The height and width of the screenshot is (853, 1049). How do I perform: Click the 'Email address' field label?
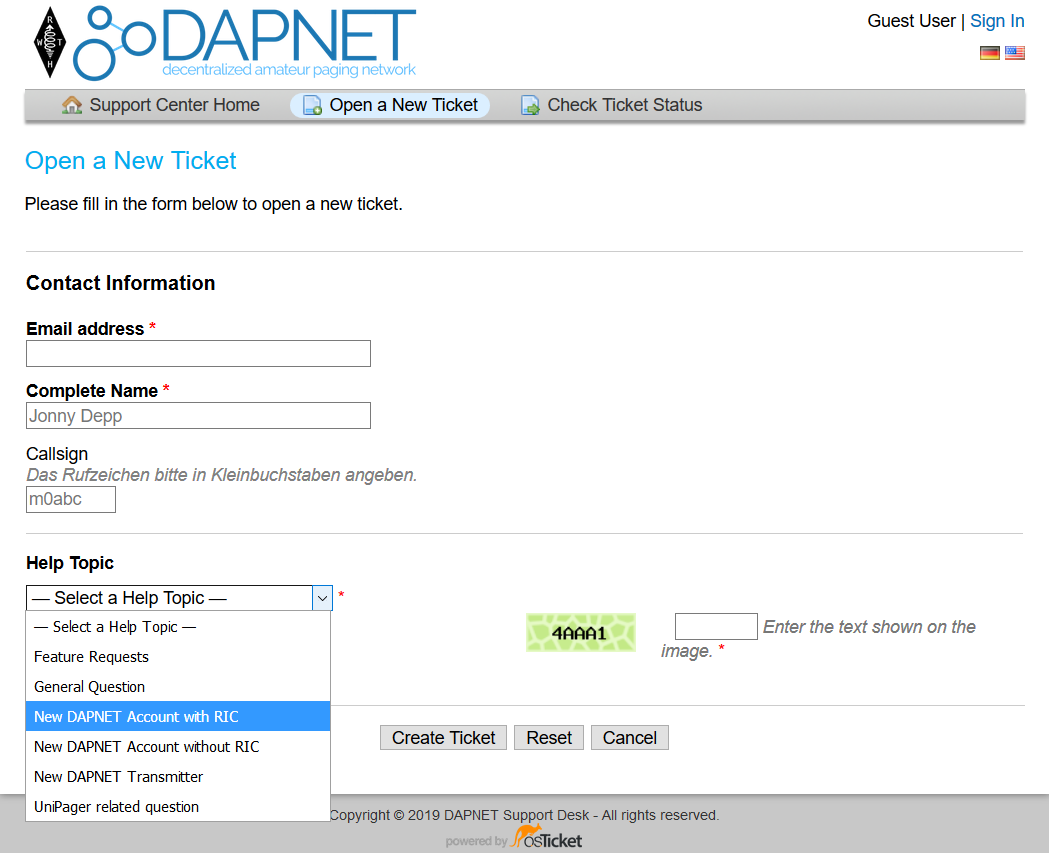pos(85,329)
